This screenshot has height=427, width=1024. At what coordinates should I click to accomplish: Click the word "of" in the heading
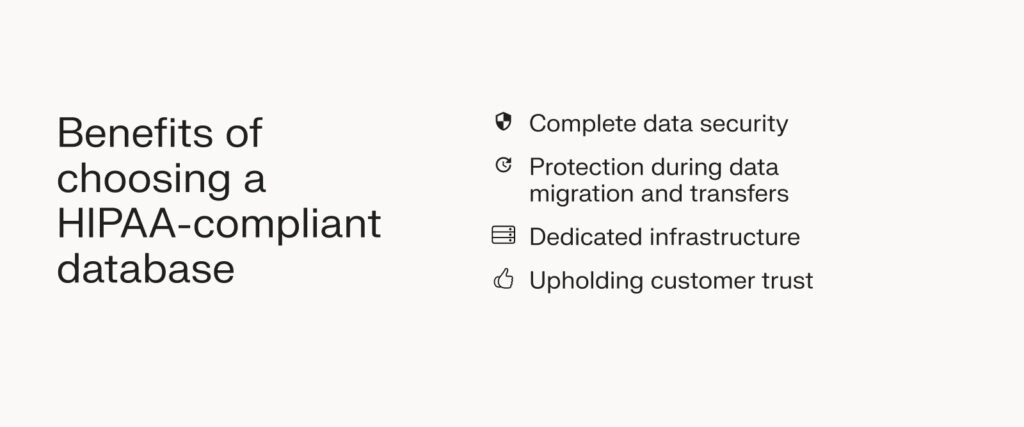(243, 133)
